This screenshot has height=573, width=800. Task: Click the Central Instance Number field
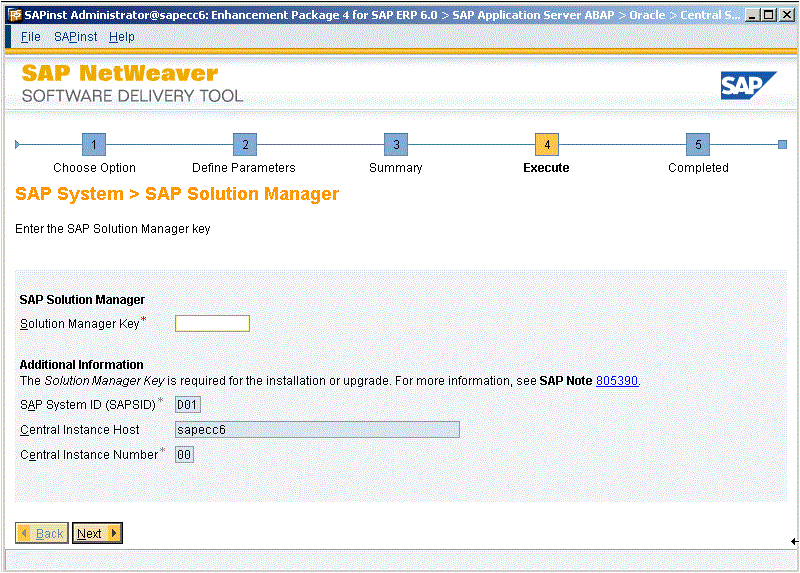pos(184,455)
